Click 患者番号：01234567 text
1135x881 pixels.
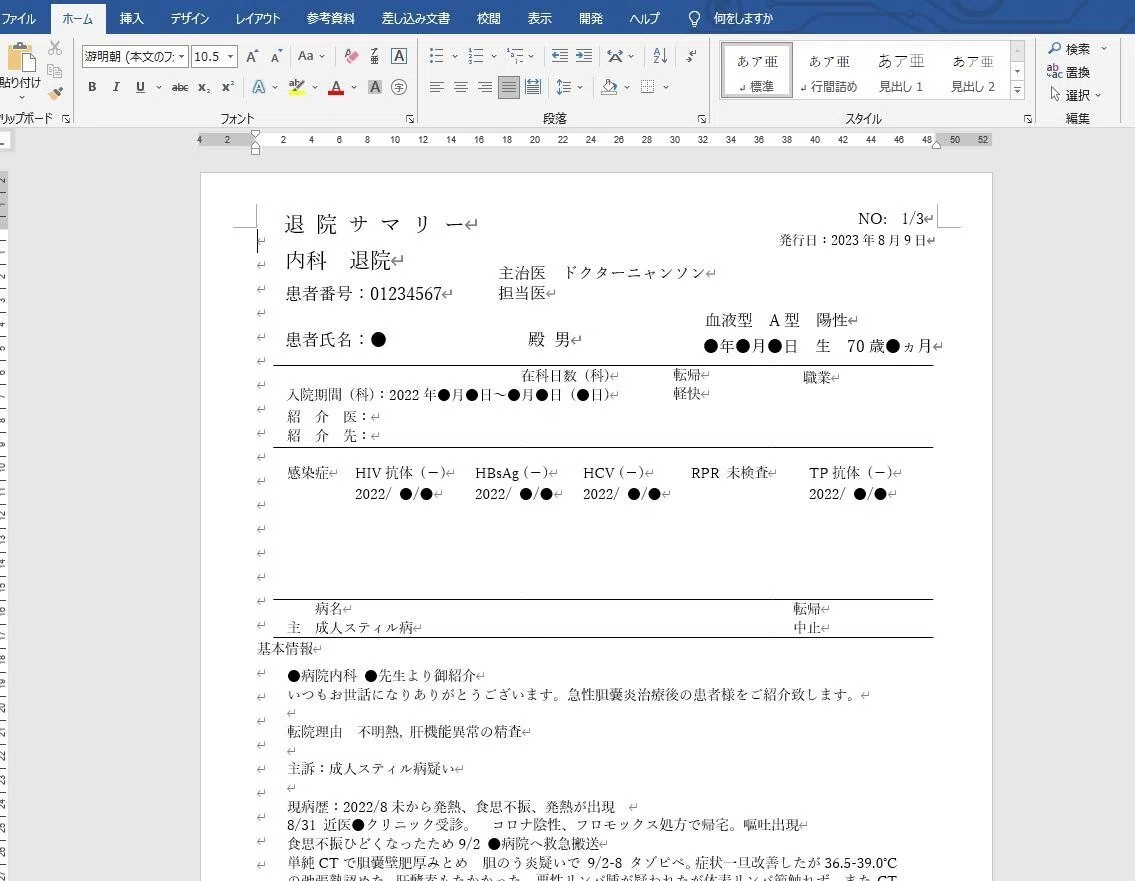click(x=364, y=294)
